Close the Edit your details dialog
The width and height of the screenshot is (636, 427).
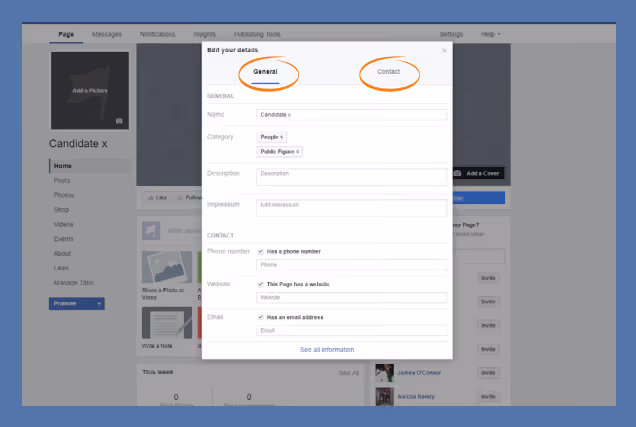(x=444, y=50)
